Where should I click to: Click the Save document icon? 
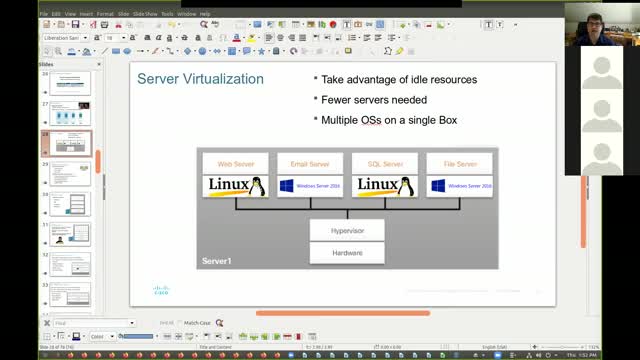[75, 24]
